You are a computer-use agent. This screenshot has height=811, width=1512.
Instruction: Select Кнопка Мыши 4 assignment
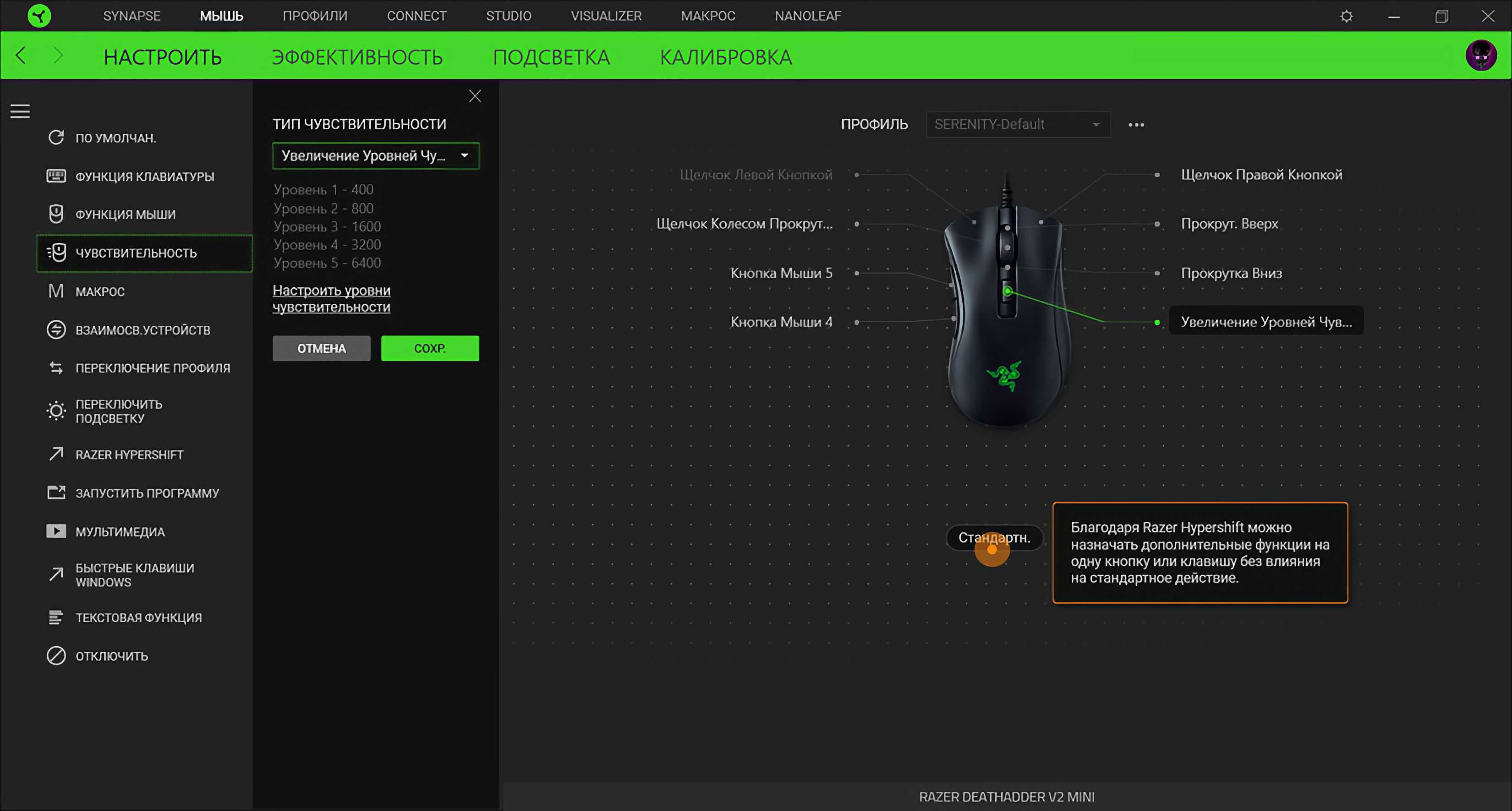pos(781,322)
